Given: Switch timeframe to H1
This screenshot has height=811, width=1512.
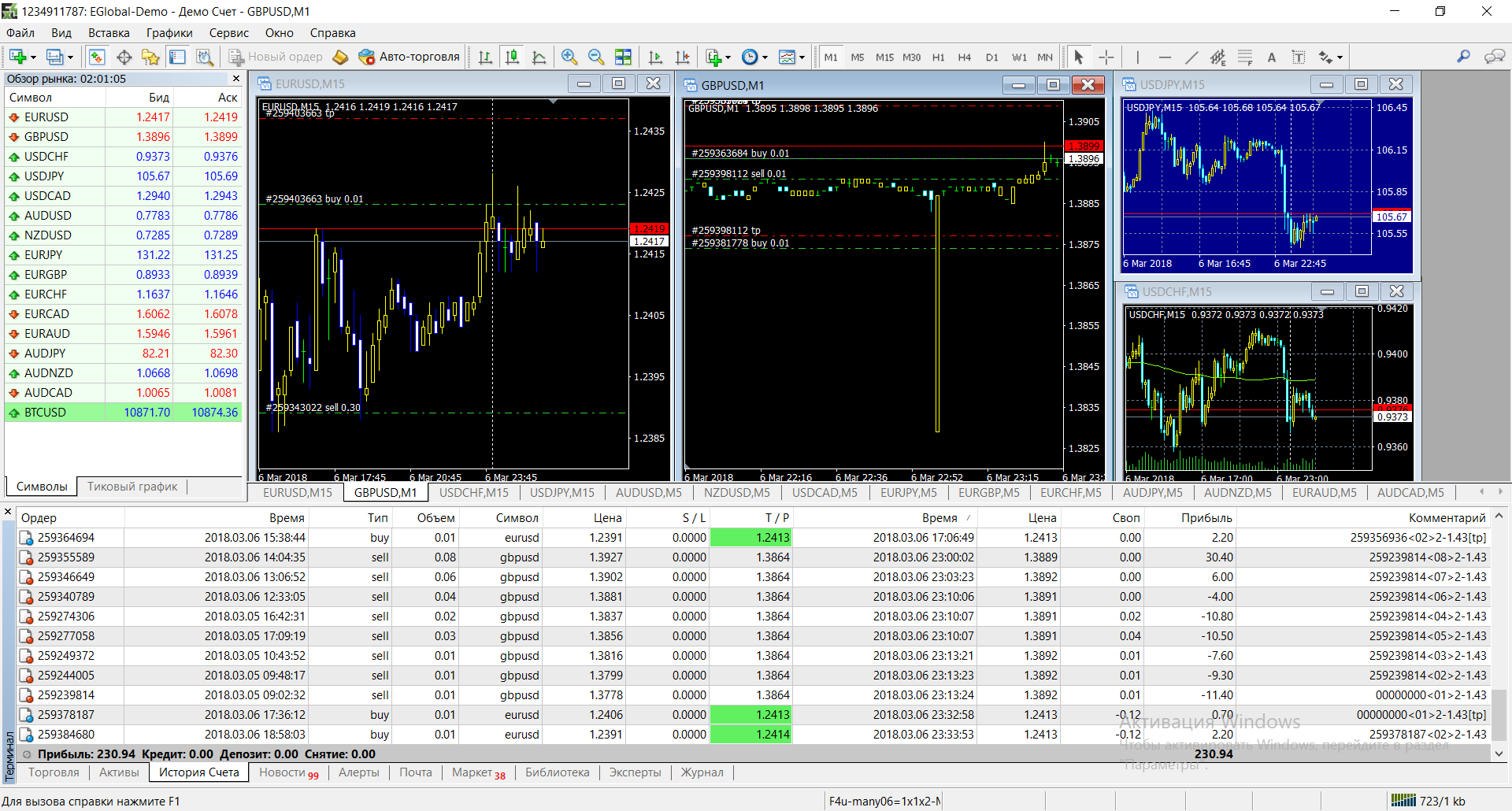Looking at the screenshot, I should pos(938,57).
